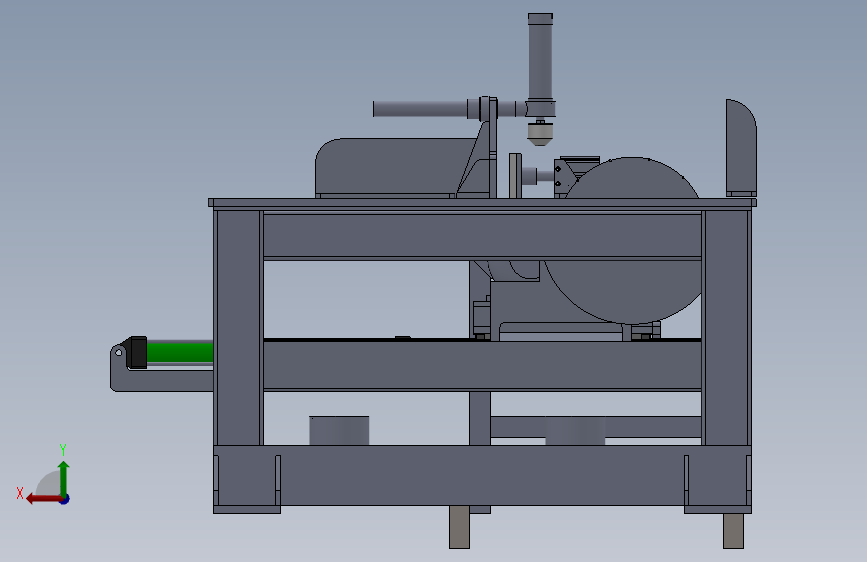Select the rounded motor cover on tabletop
Screen dimensions: 867x562
(394, 166)
